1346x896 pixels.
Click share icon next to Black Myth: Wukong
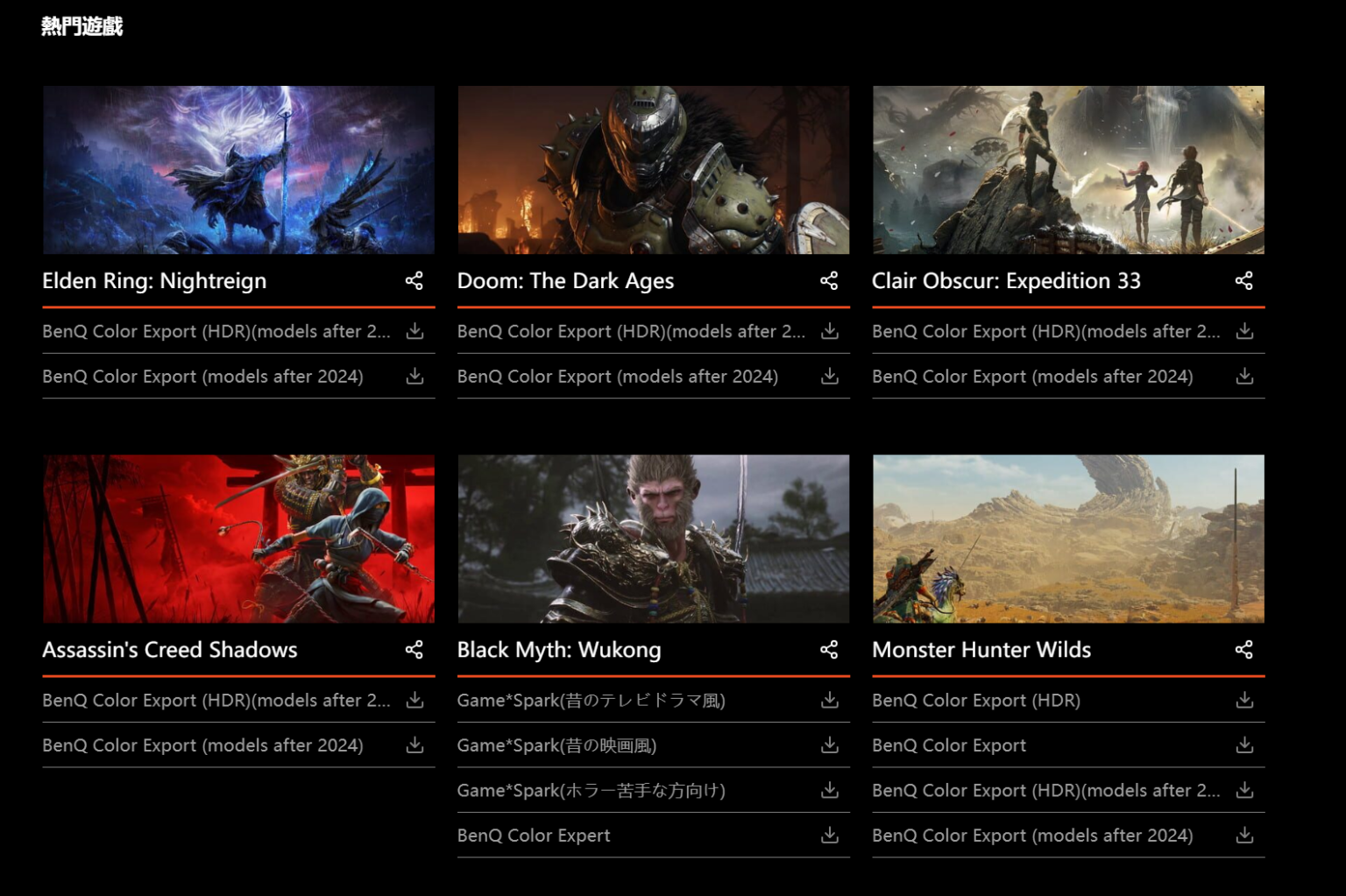pyautogui.click(x=829, y=649)
